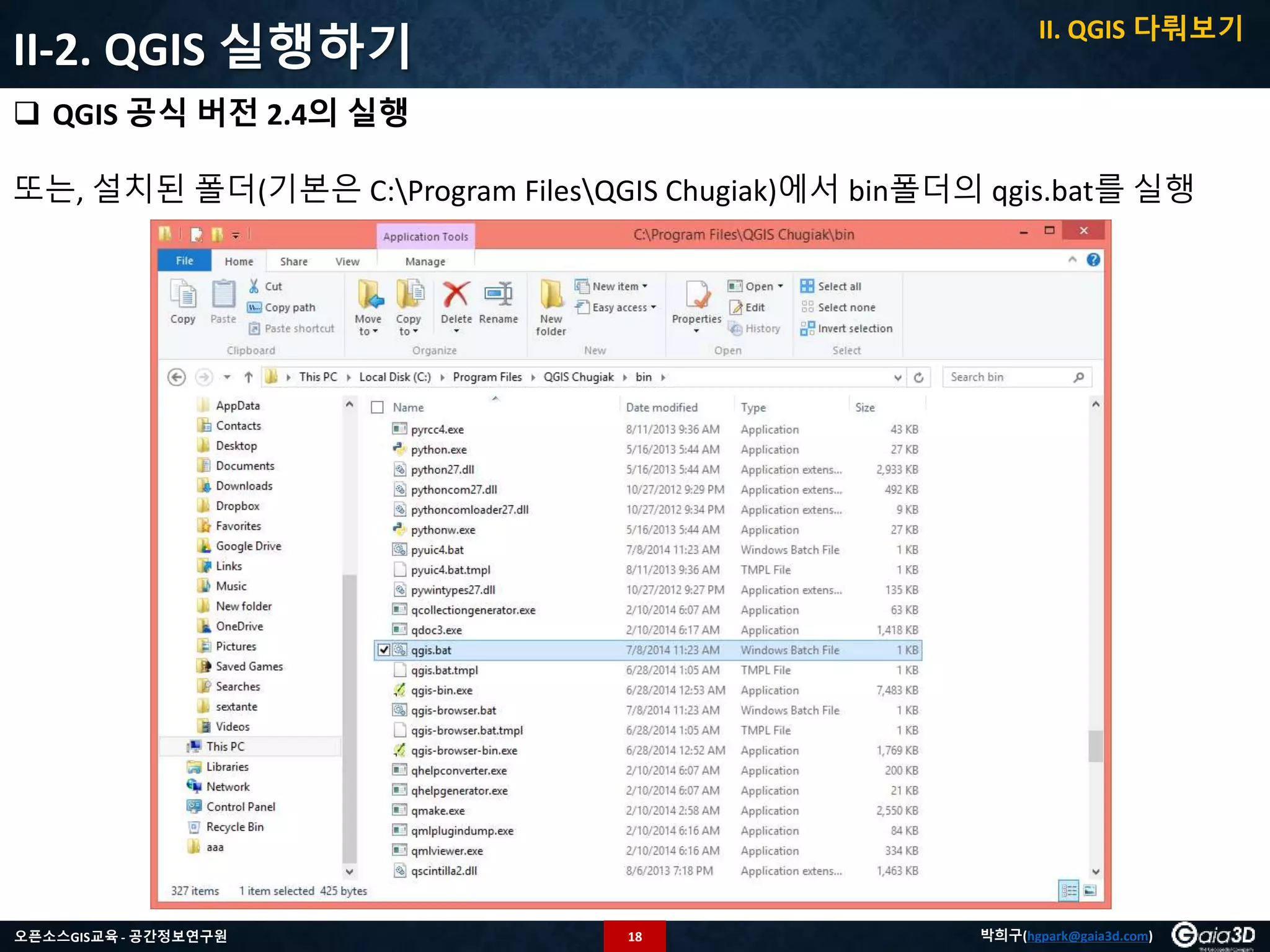The image size is (1270, 952).
Task: Click Local Disk (C:) breadcrumb segment
Action: (395, 377)
